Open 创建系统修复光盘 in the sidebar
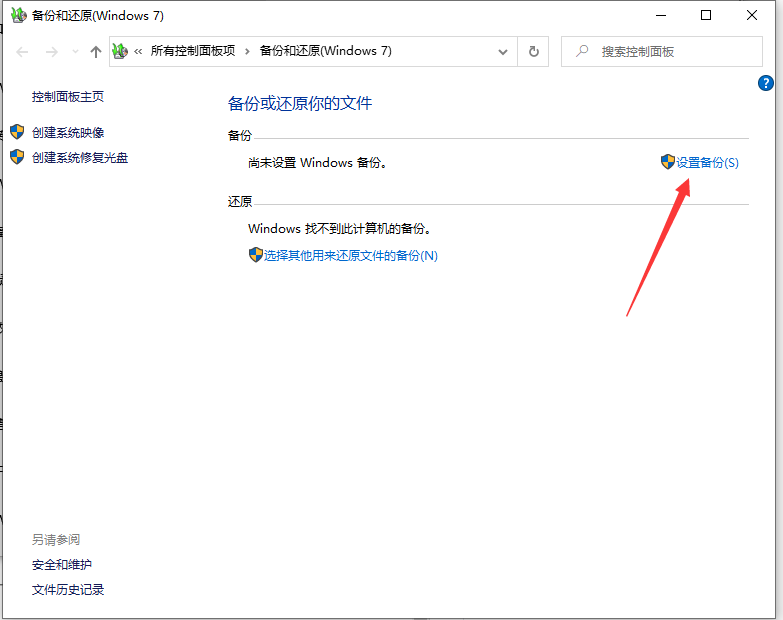Image resolution: width=783 pixels, height=620 pixels. point(80,157)
